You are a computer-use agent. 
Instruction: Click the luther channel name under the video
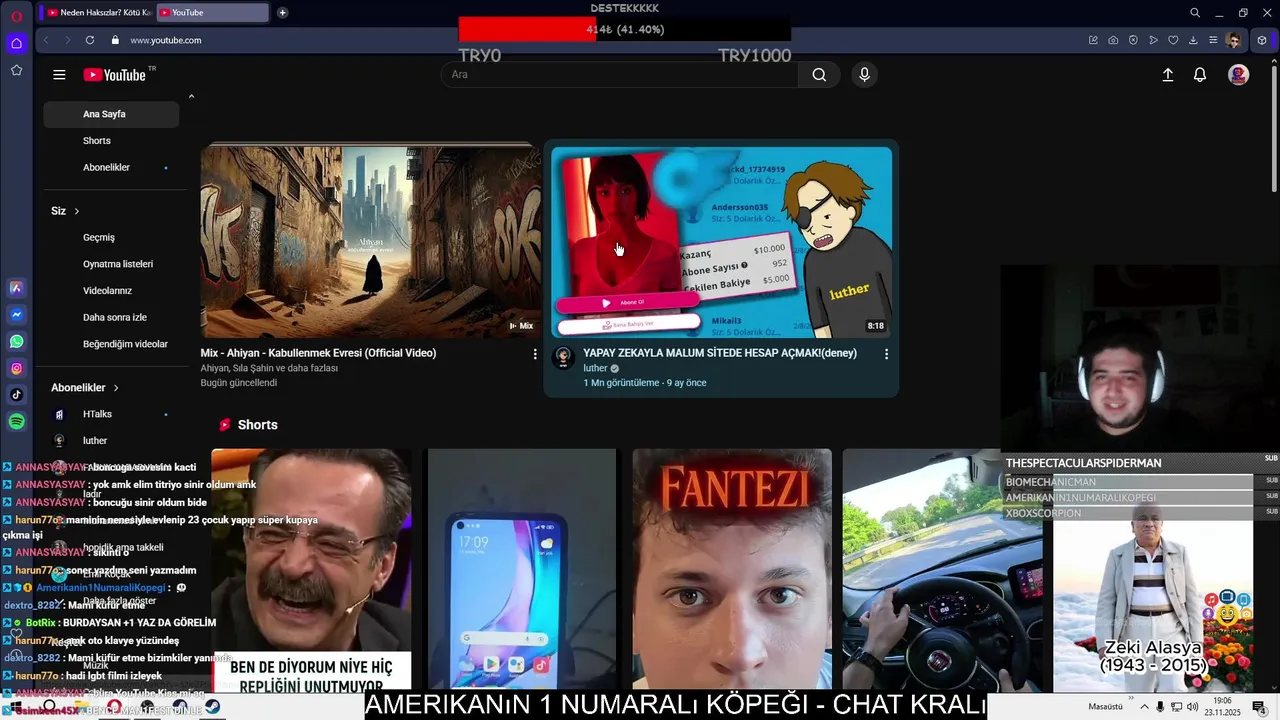(x=595, y=369)
